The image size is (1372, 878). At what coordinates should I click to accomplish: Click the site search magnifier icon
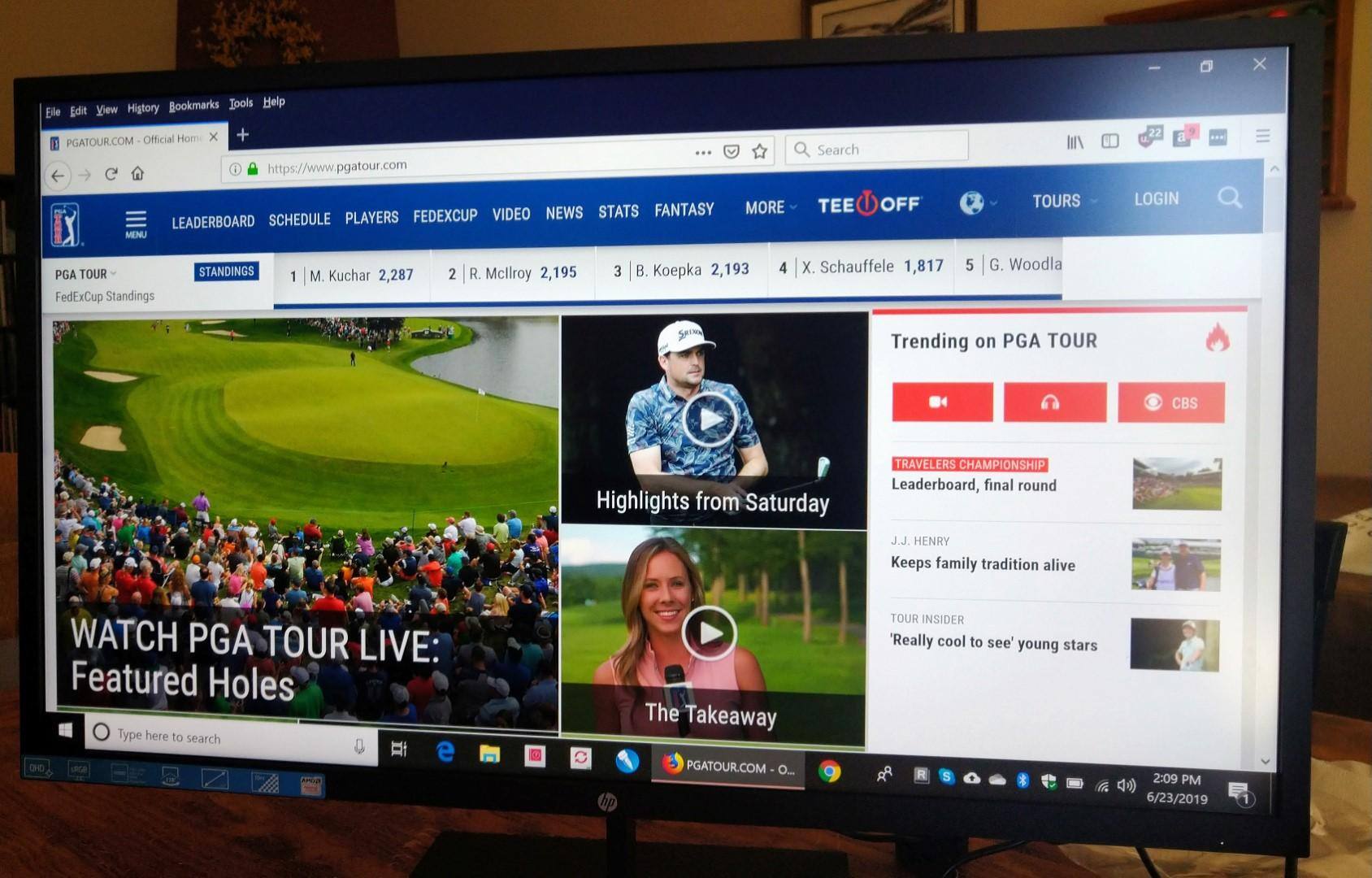[x=1229, y=198]
